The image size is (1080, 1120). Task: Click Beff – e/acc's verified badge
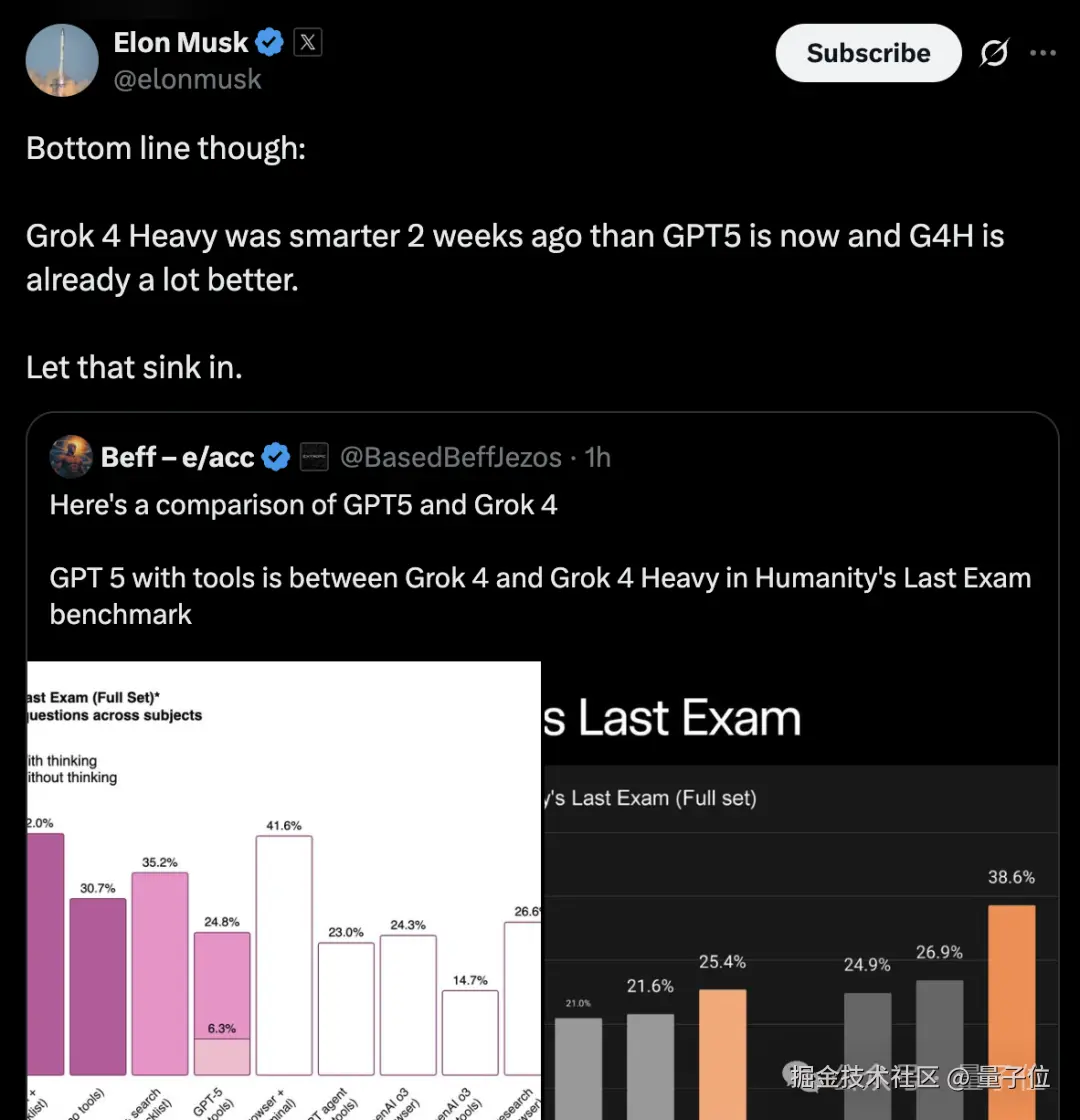tap(276, 456)
